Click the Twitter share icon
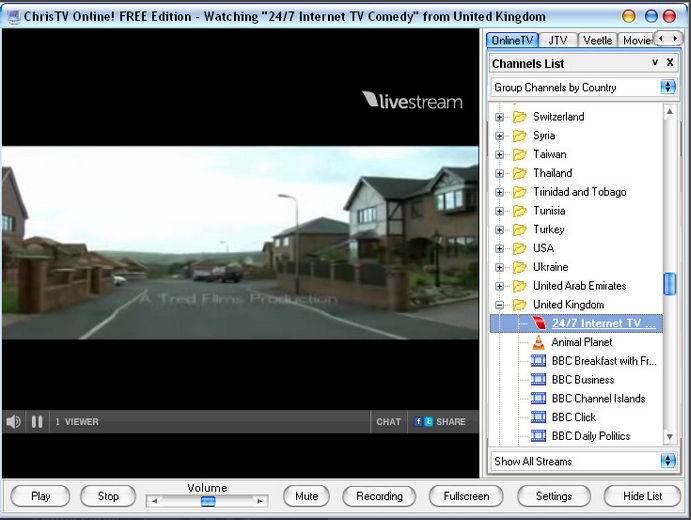691x520 pixels. 428,422
